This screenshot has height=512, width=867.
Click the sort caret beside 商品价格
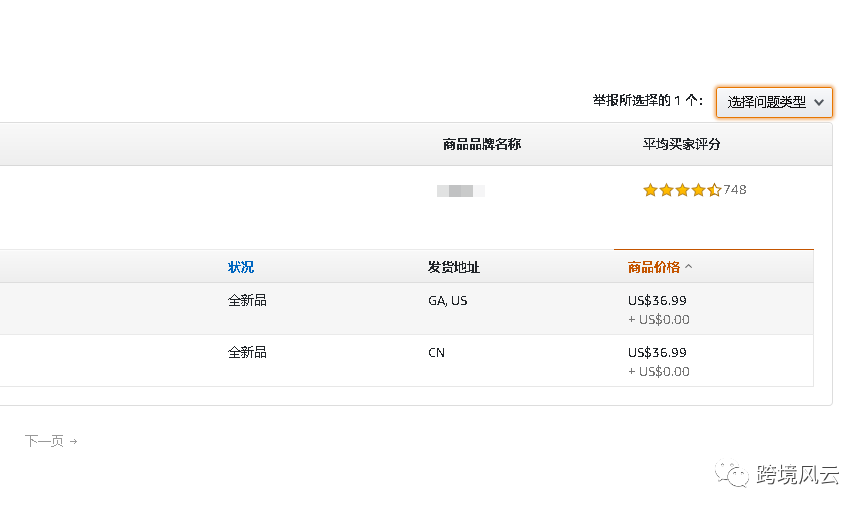click(x=689, y=267)
